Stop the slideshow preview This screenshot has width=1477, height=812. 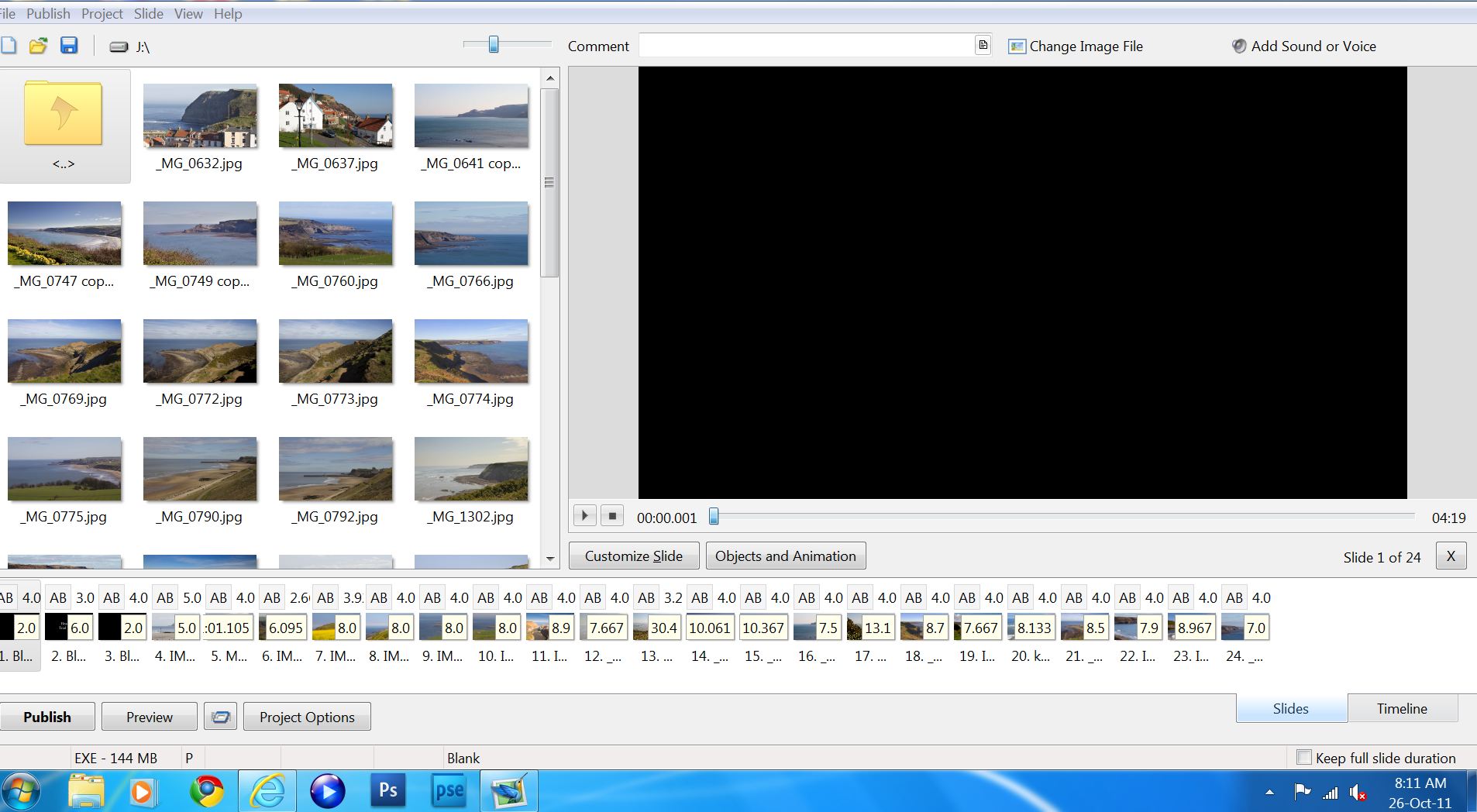coord(612,515)
